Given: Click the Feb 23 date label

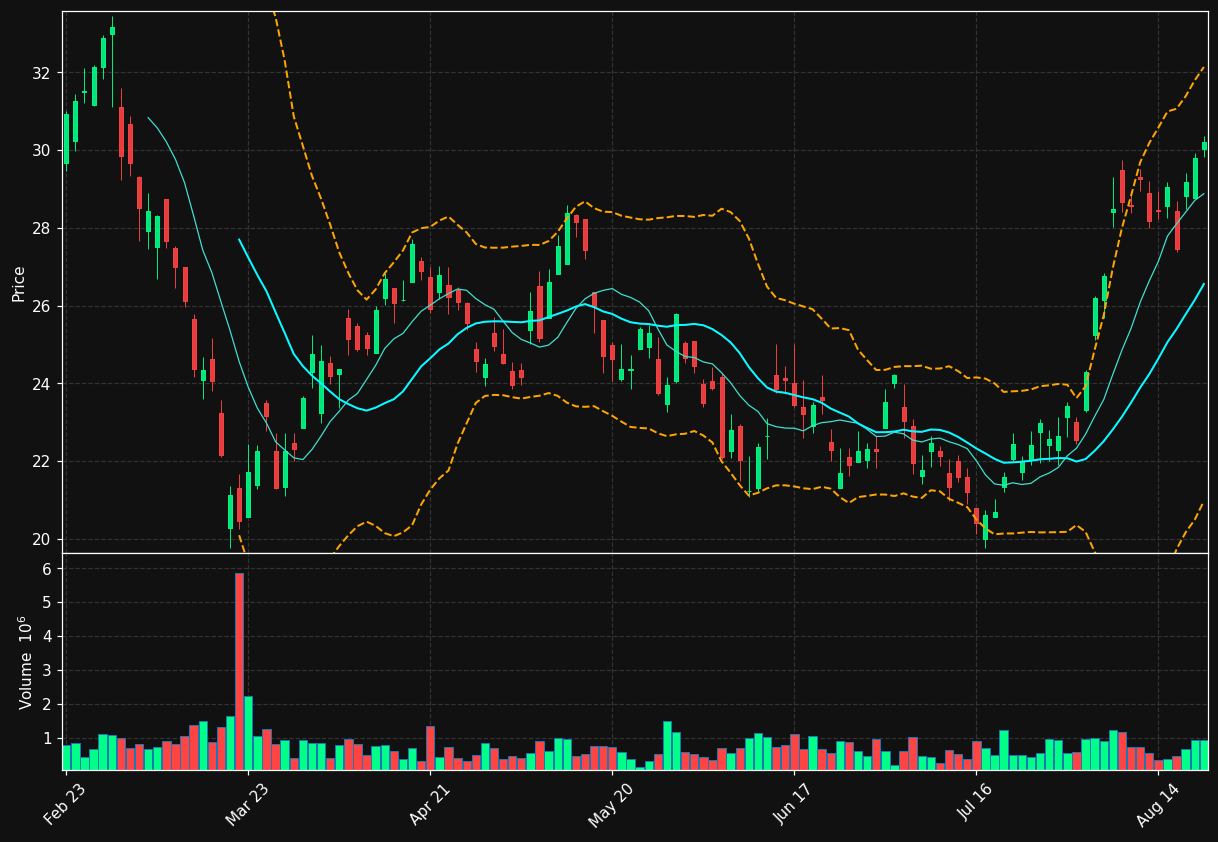Looking at the screenshot, I should coord(64,803).
